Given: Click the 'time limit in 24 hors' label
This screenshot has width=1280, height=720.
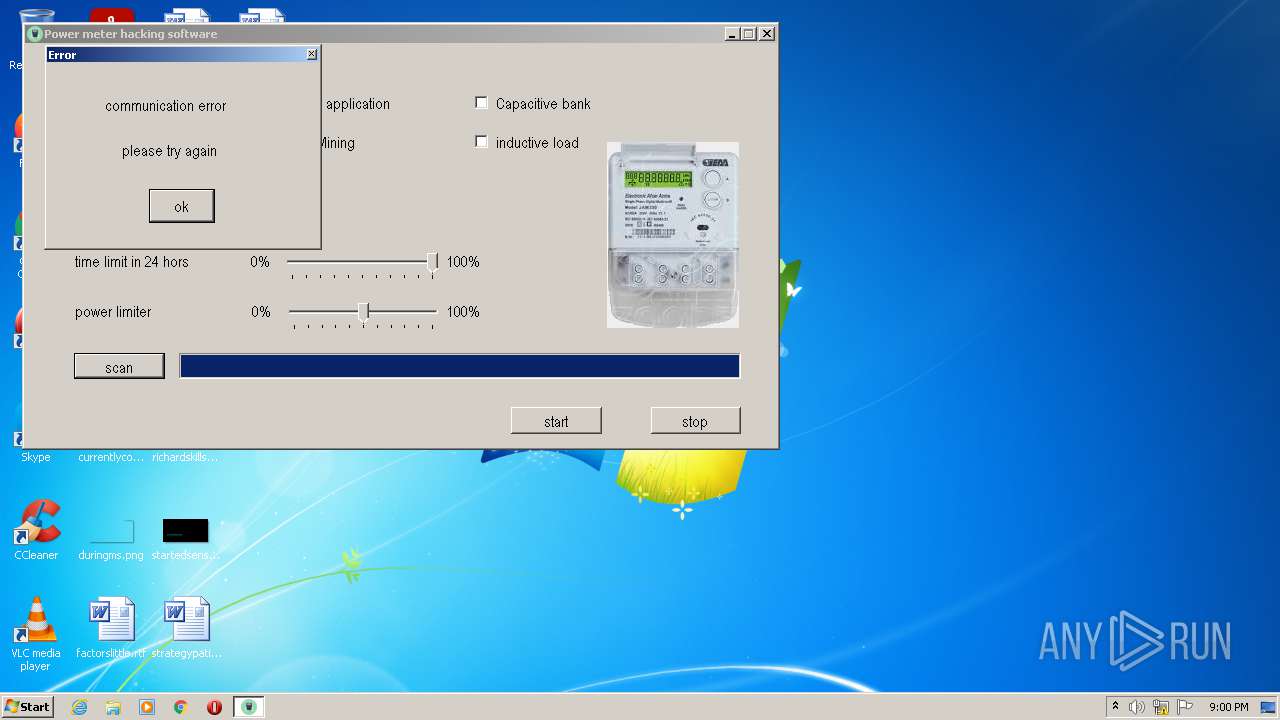Looking at the screenshot, I should click(x=131, y=262).
